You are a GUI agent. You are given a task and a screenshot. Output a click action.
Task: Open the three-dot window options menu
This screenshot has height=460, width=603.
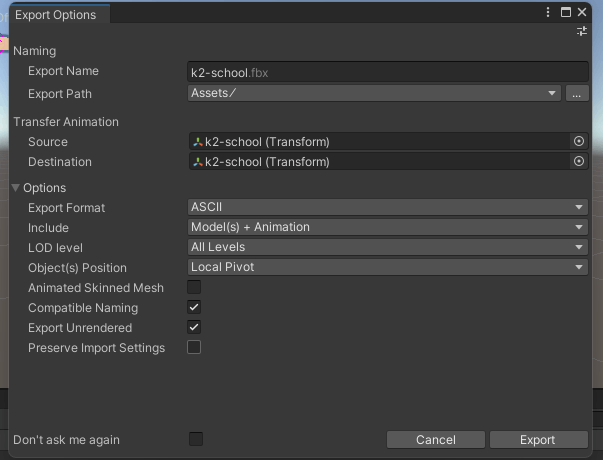click(548, 12)
